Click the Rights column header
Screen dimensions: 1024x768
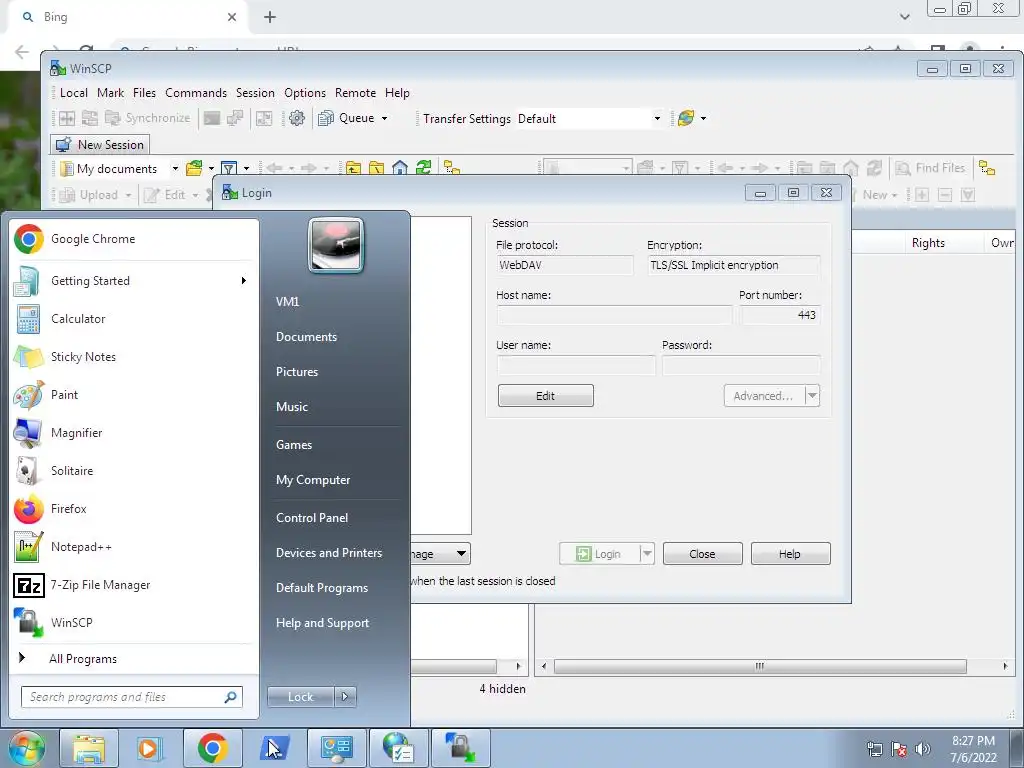(928, 243)
